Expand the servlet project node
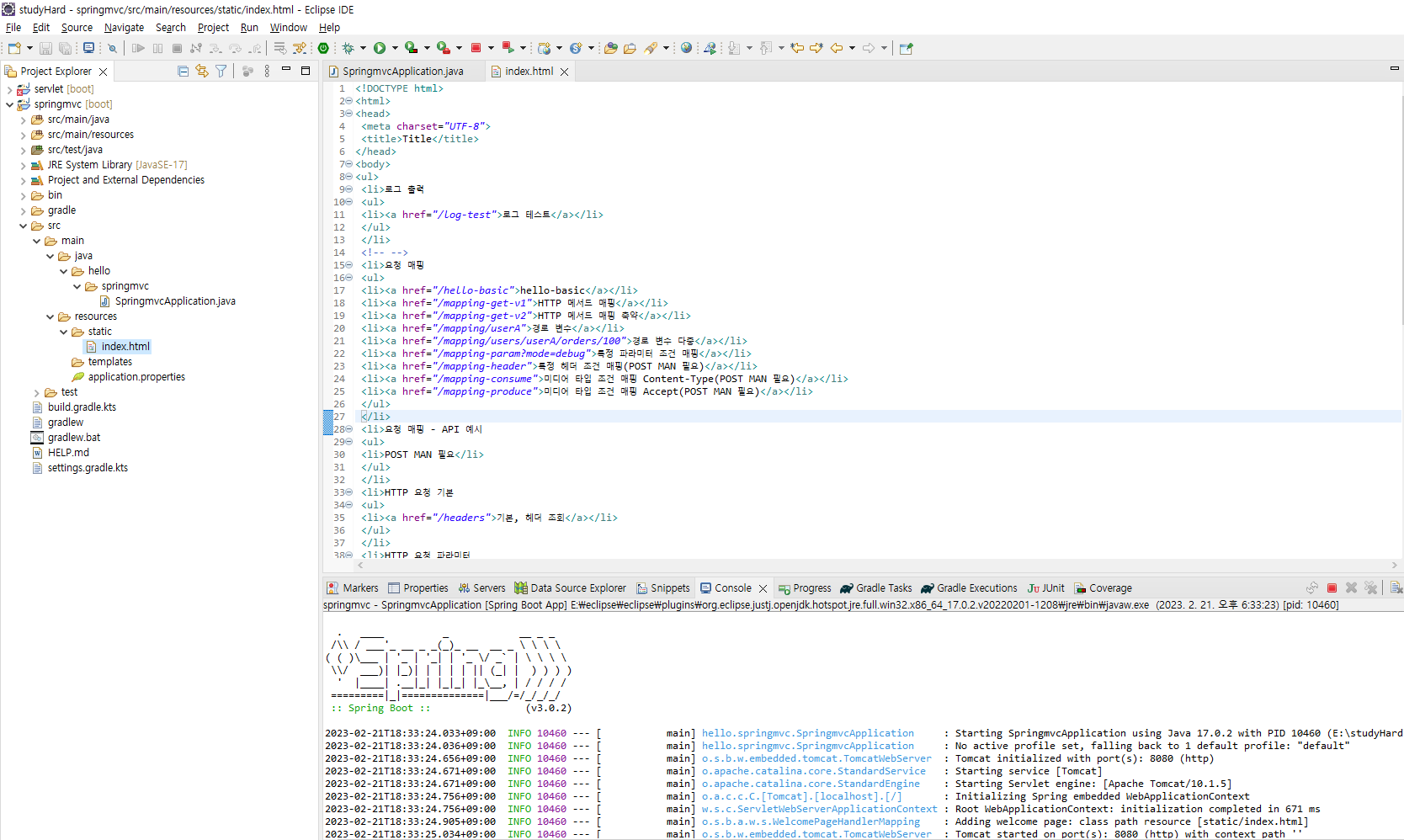The height and width of the screenshot is (840, 1404). [x=9, y=89]
